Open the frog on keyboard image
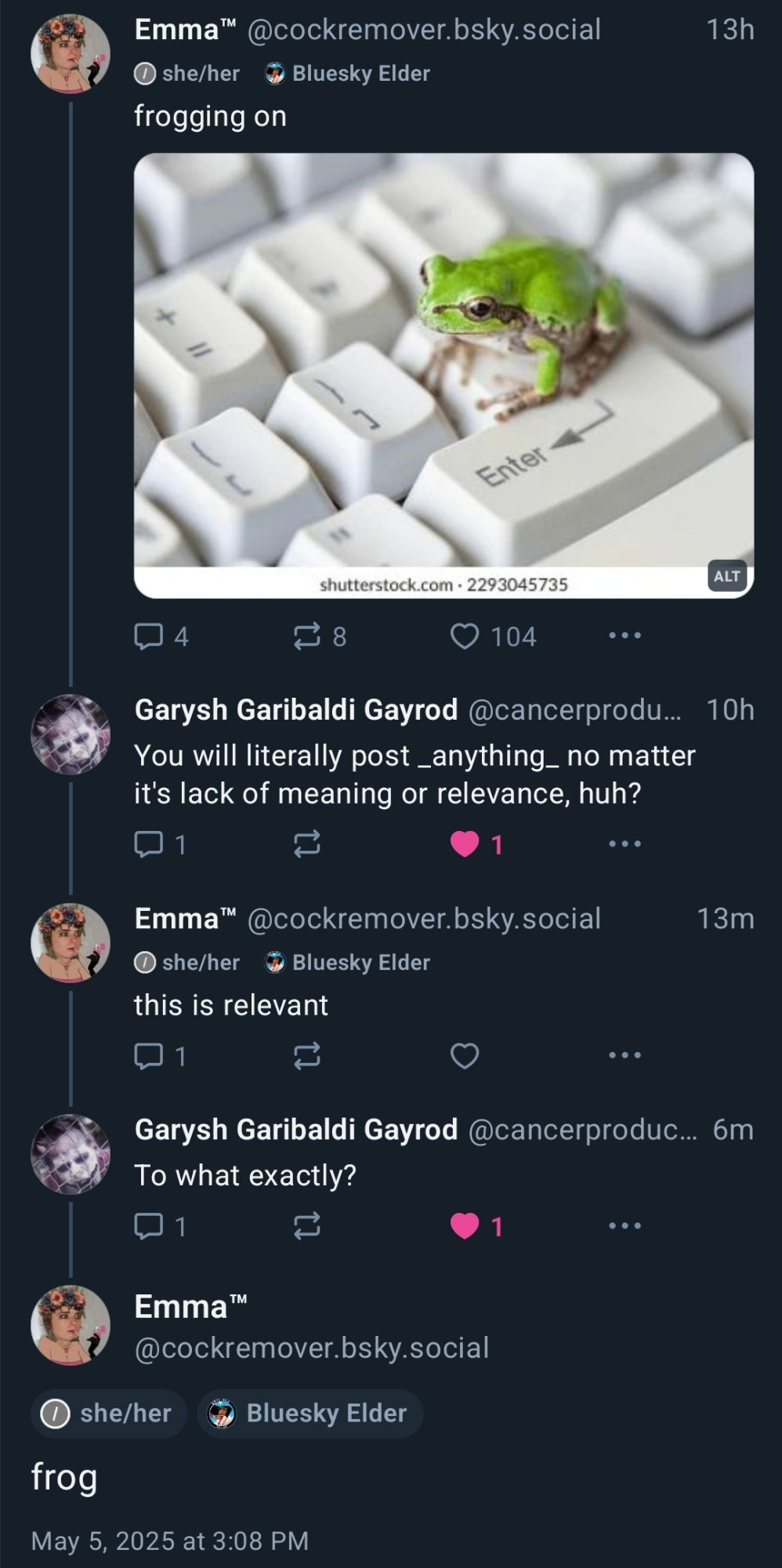782x1568 pixels. point(443,376)
